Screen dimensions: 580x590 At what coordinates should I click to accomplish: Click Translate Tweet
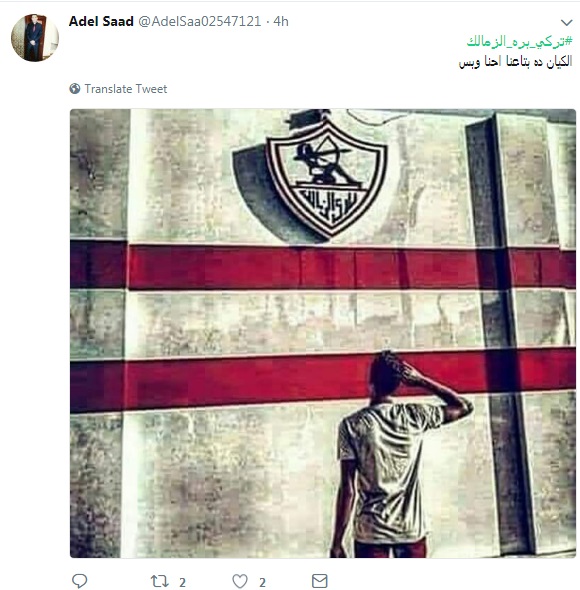(126, 89)
